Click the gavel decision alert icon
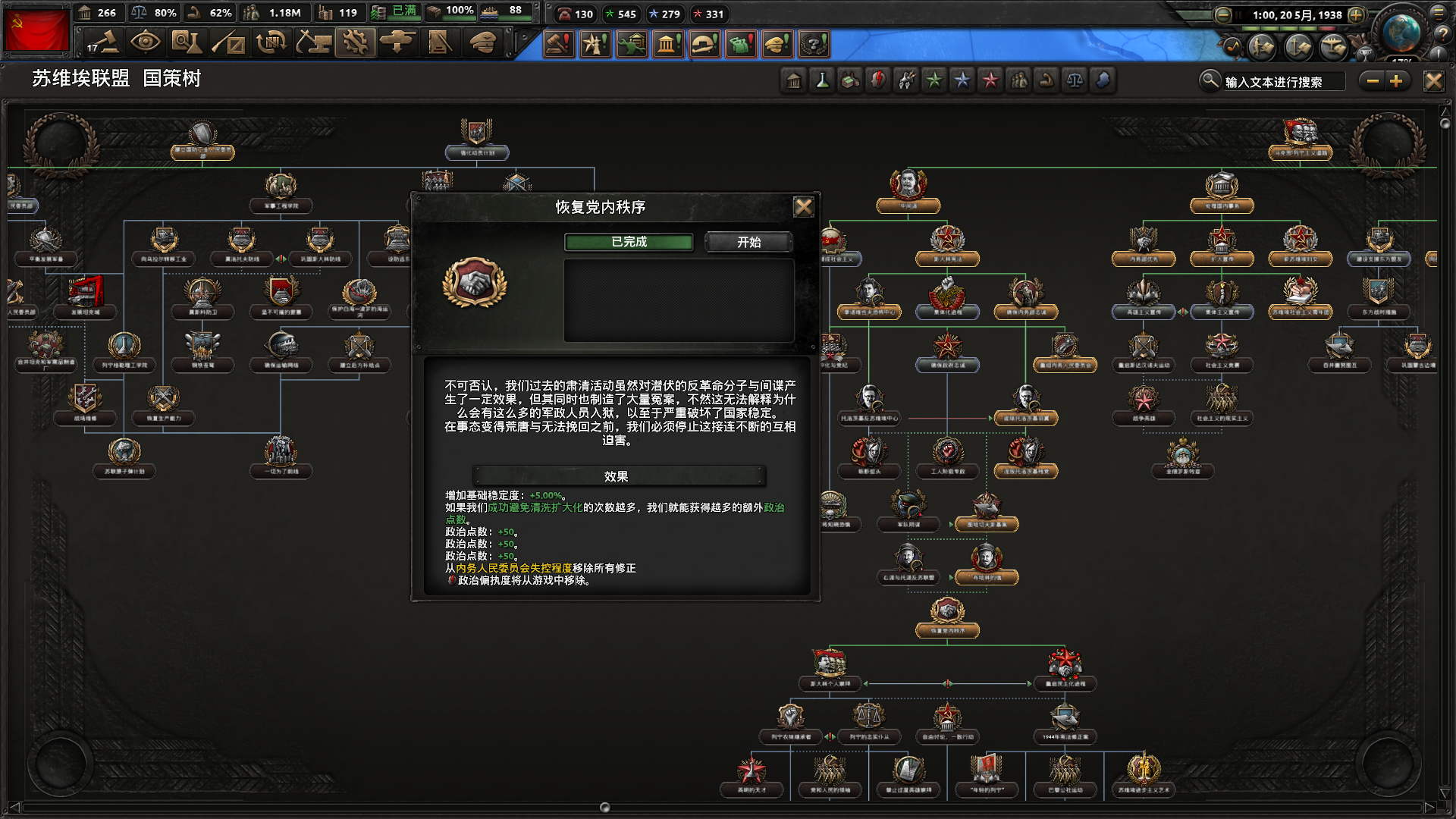The image size is (1456, 819). [559, 44]
